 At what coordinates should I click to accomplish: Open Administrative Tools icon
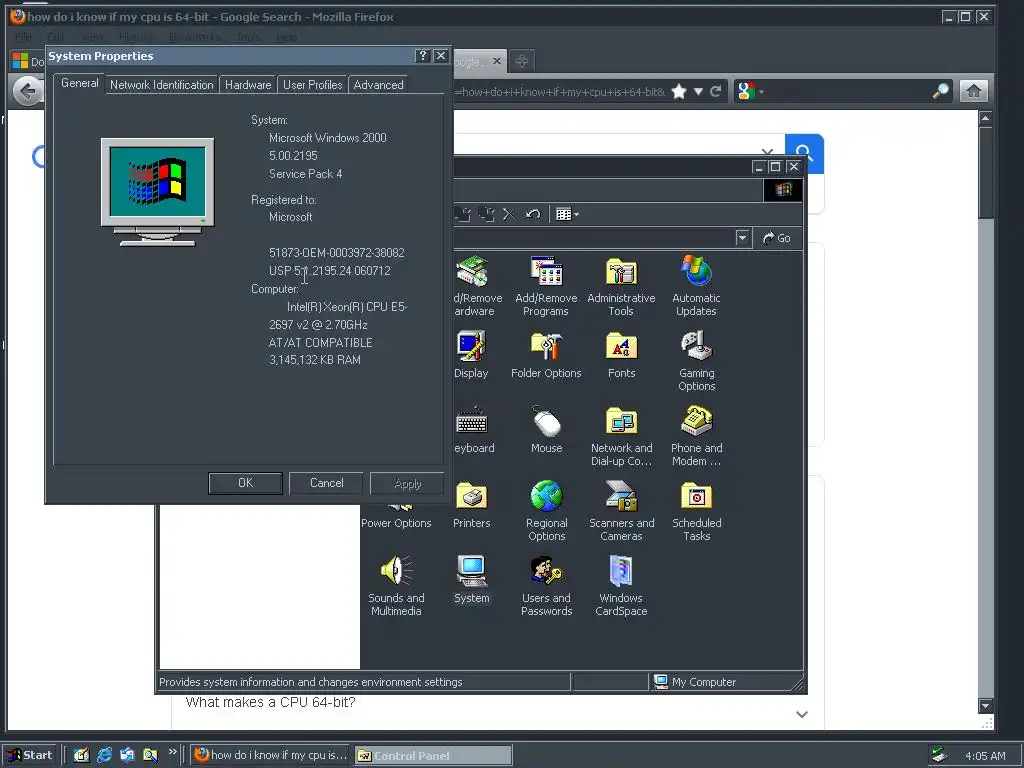pos(621,286)
